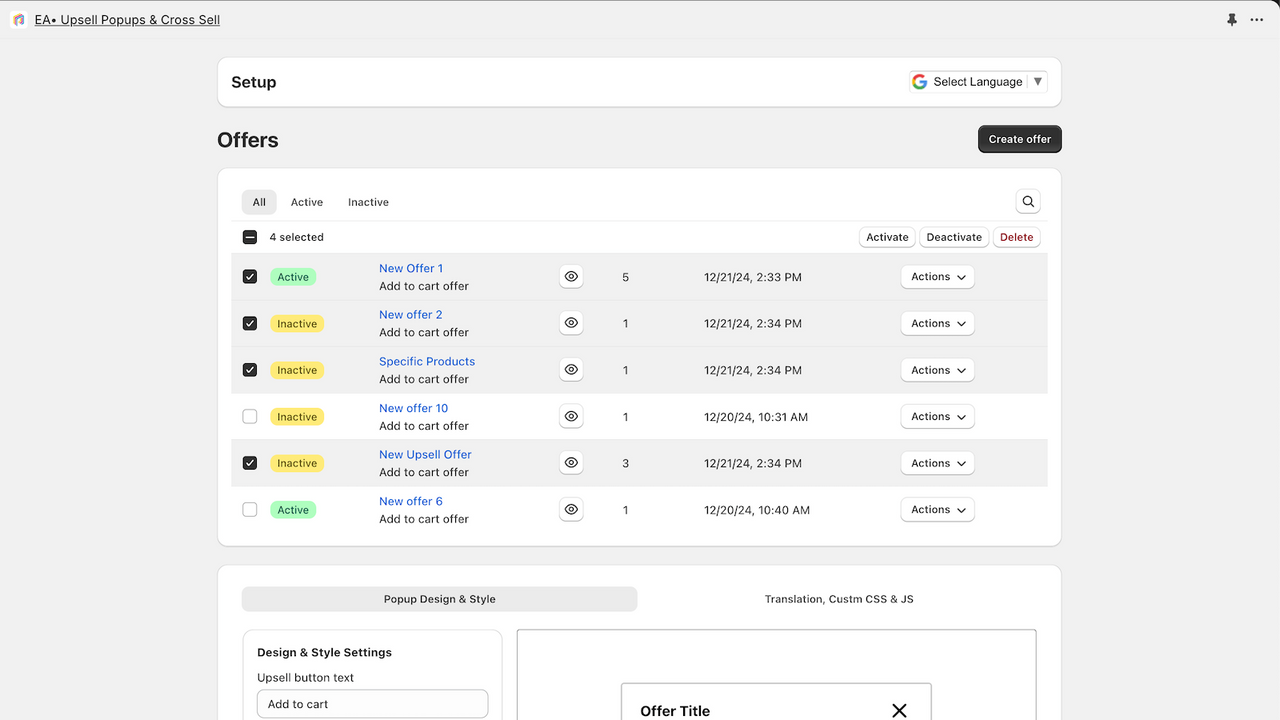
Task: Preview New offer 10 with the eye icon
Action: pos(571,416)
